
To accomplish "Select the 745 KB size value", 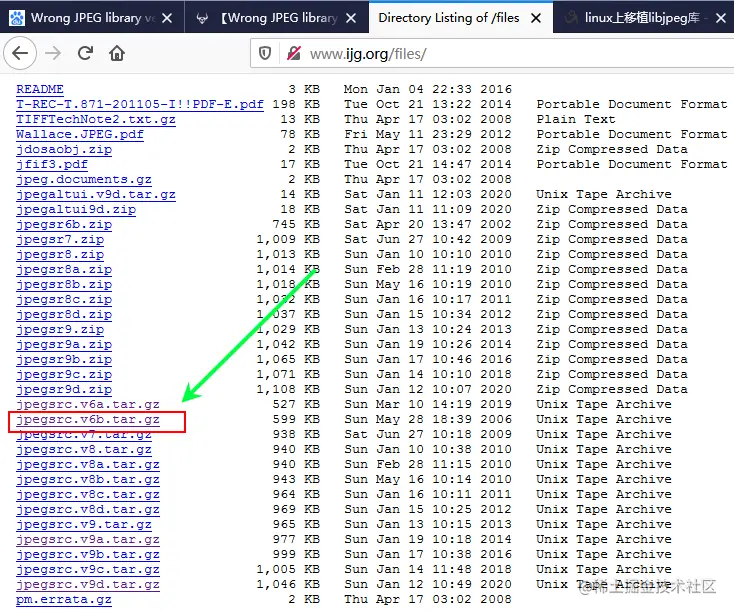I will [296, 224].
